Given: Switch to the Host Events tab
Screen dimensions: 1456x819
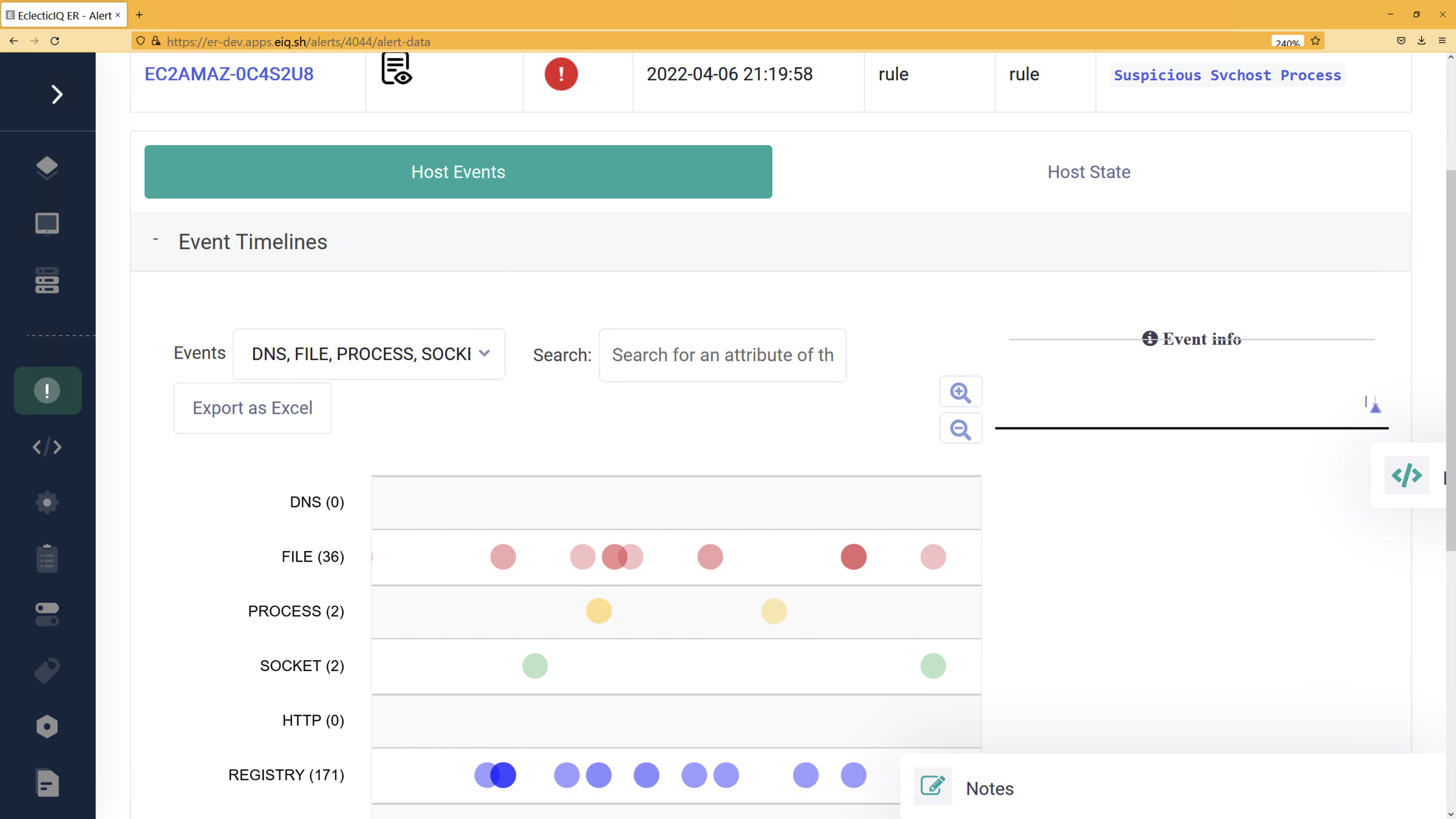Looking at the screenshot, I should click(458, 172).
